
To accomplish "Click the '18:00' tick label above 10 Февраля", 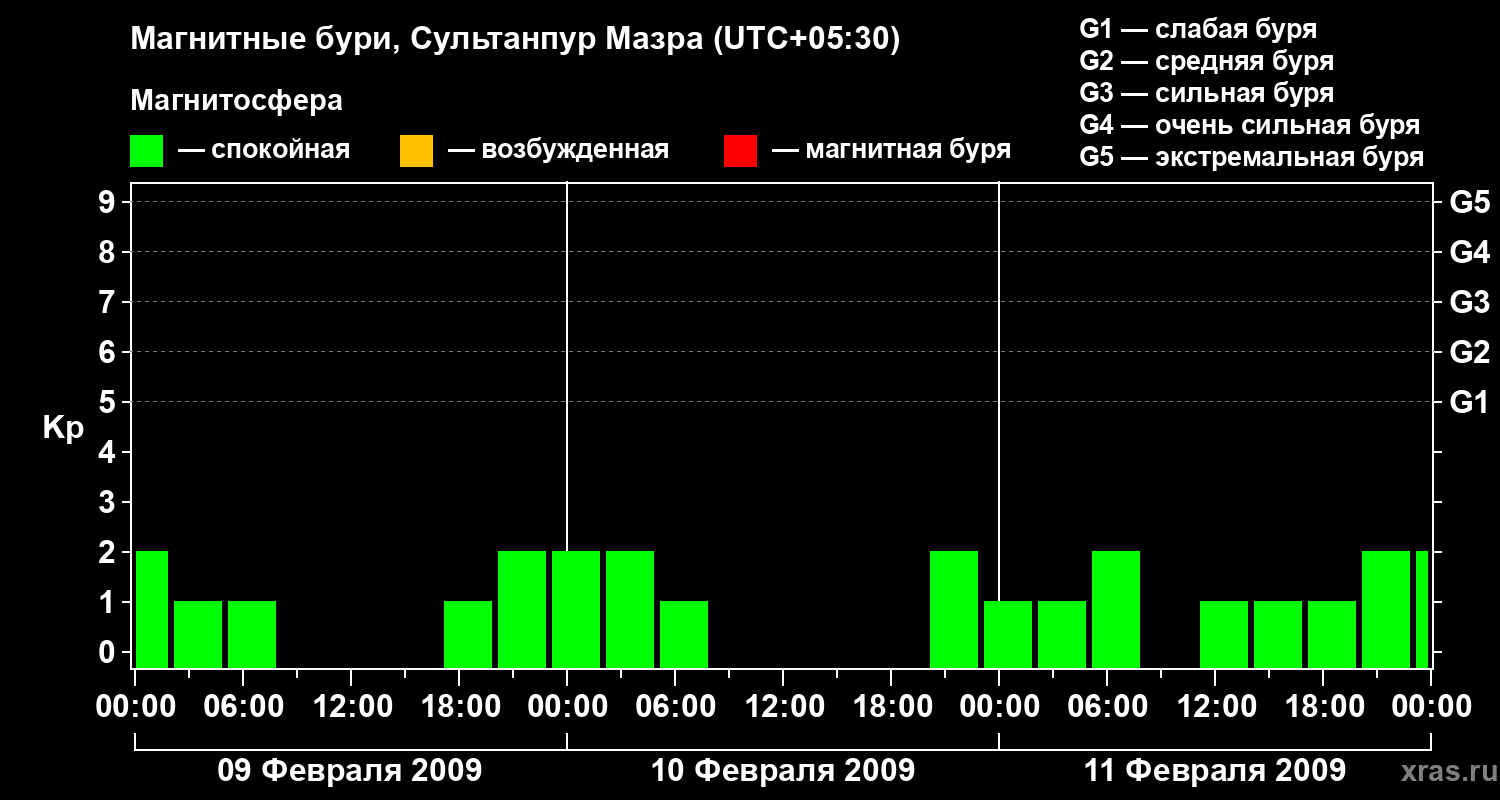I will (x=891, y=706).
